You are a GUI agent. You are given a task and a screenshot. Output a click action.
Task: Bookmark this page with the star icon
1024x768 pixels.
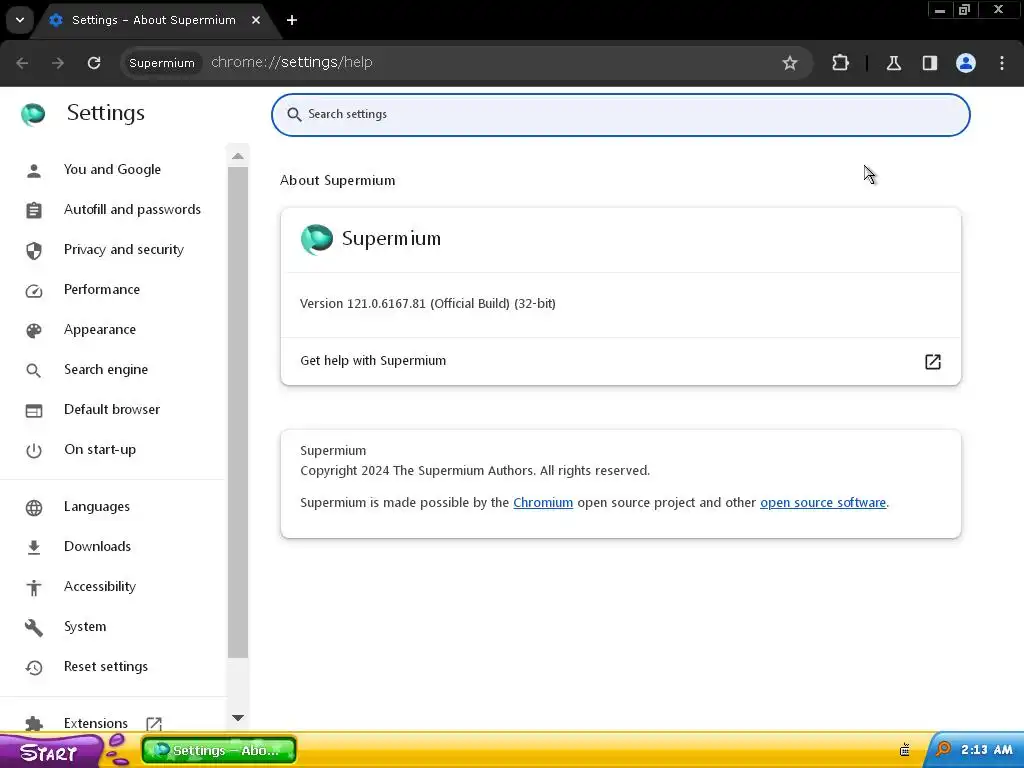(790, 63)
